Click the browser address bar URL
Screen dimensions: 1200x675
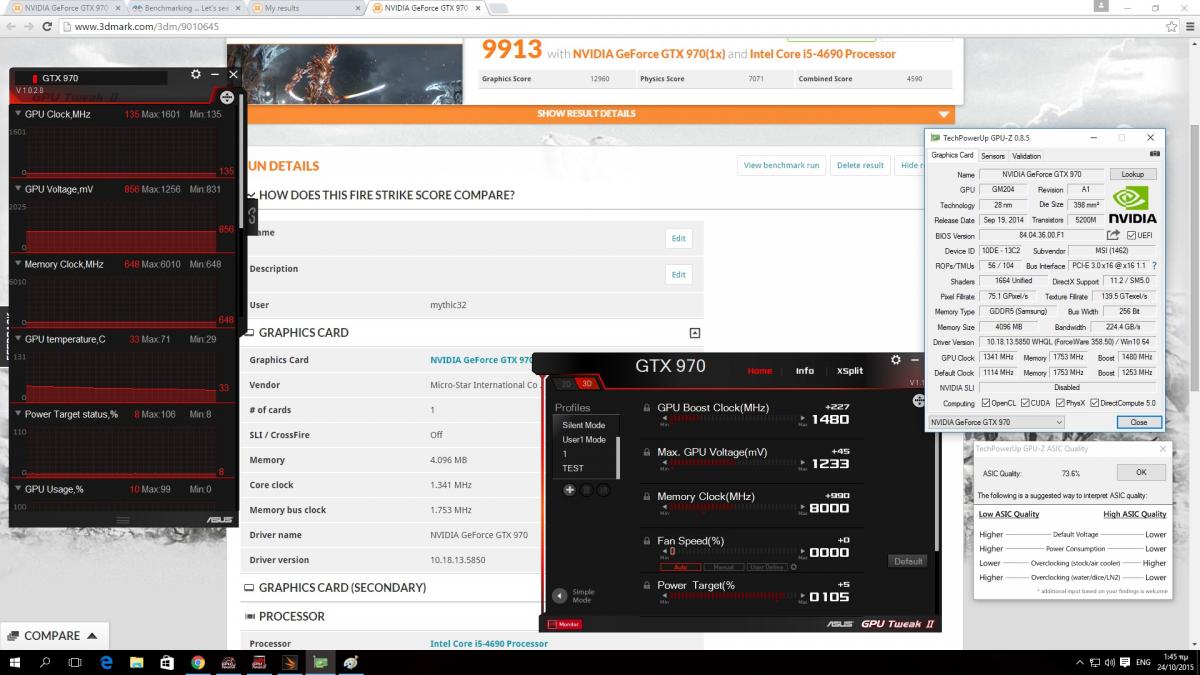click(x=146, y=27)
